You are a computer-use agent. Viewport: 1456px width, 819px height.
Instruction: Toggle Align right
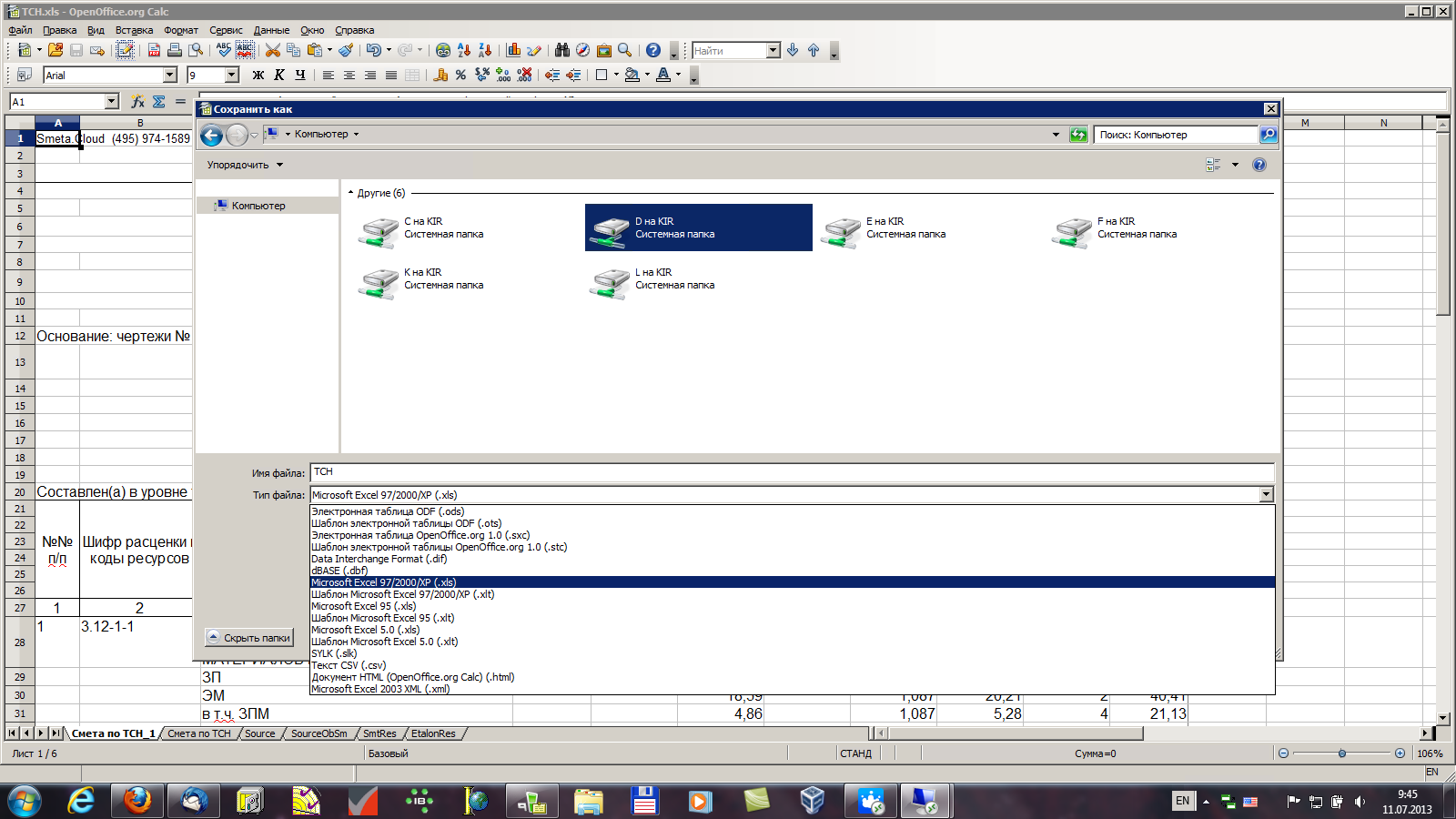click(x=370, y=75)
